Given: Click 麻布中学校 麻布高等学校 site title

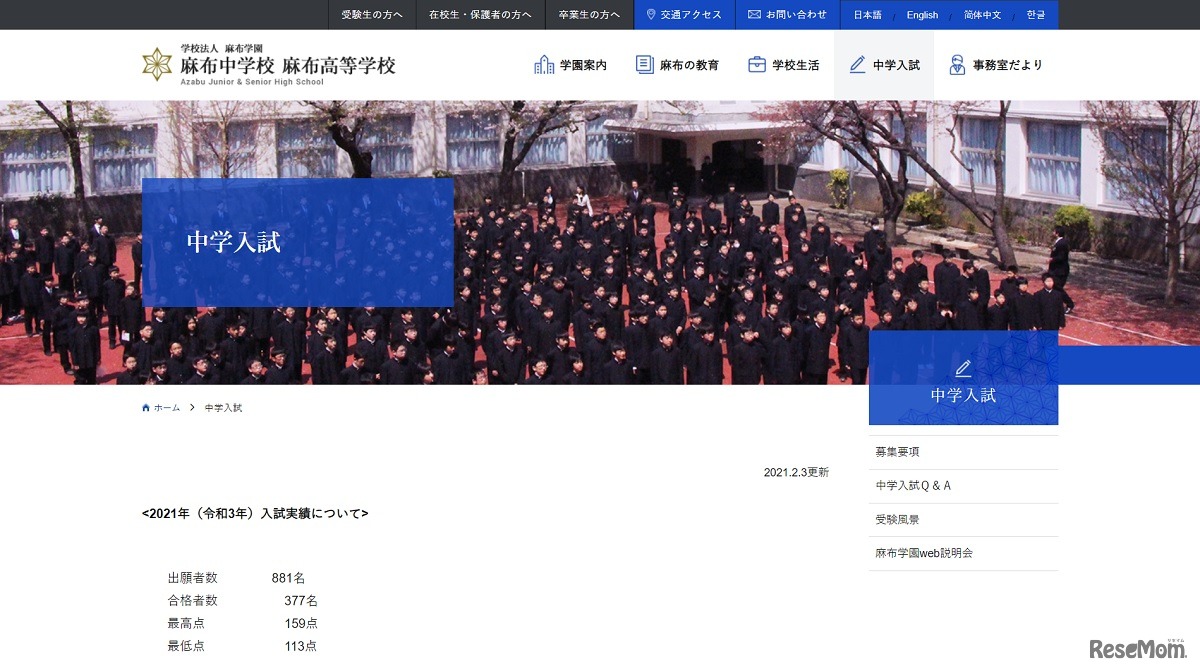Looking at the screenshot, I should [x=288, y=66].
